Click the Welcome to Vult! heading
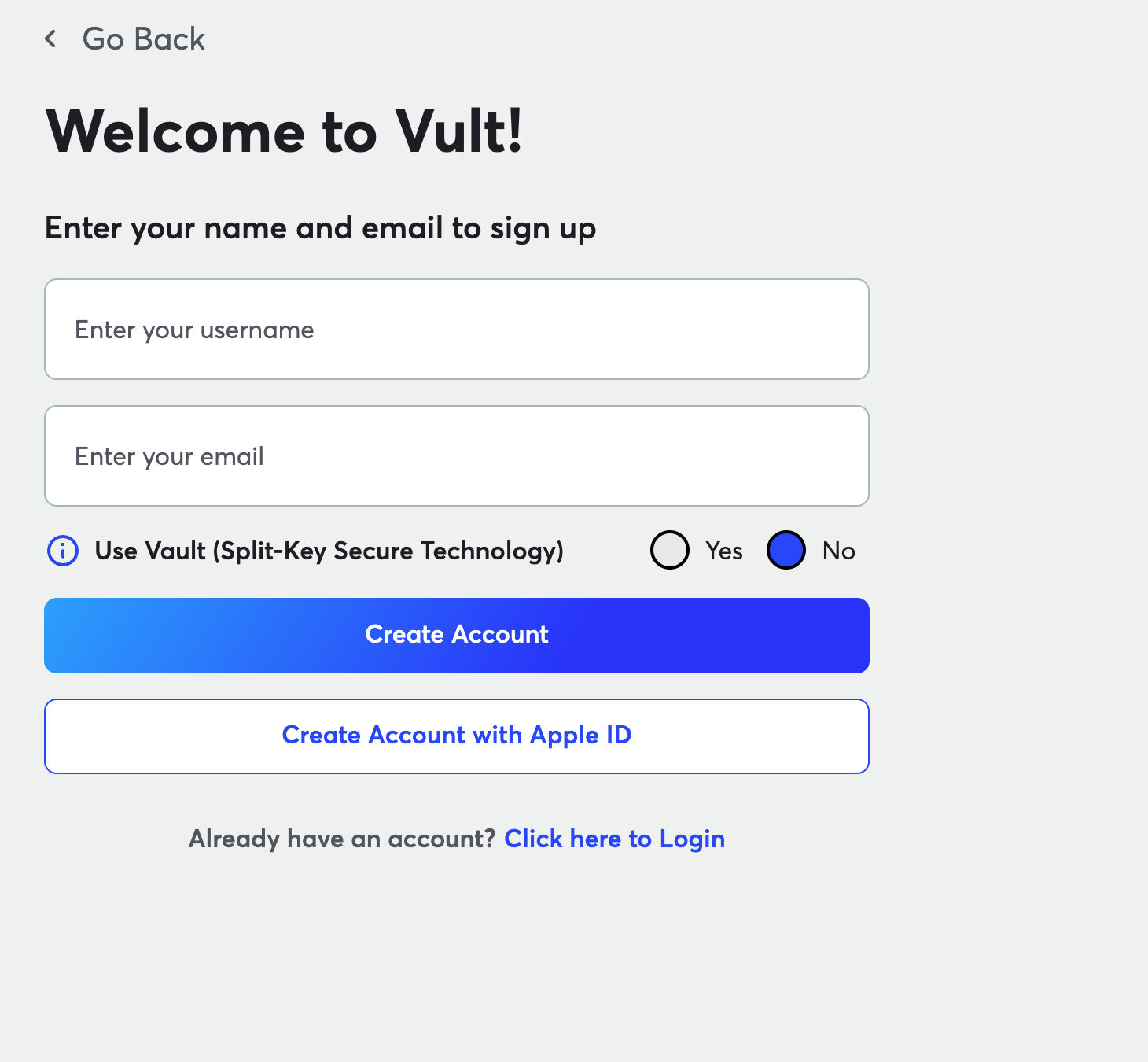Viewport: 1148px width, 1062px height. coord(284,131)
